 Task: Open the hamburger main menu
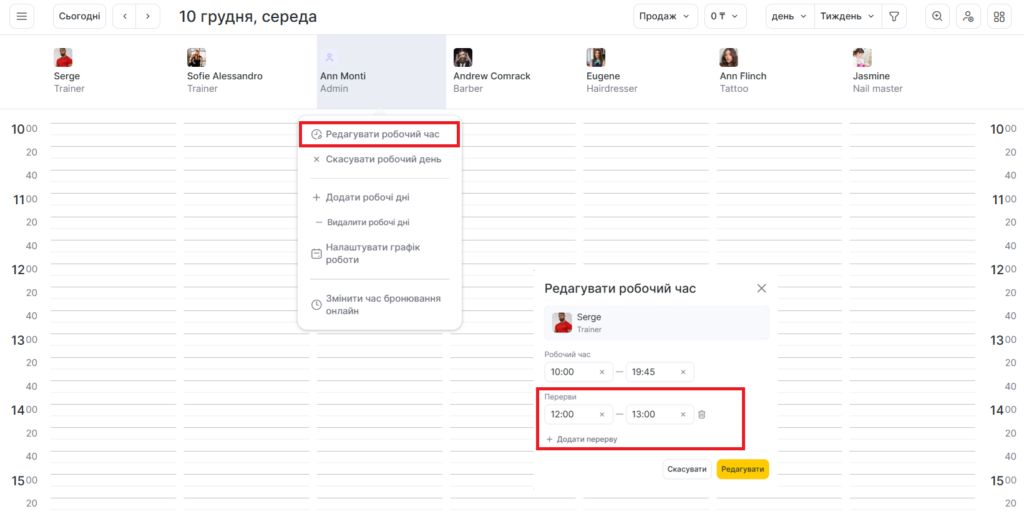(21, 16)
